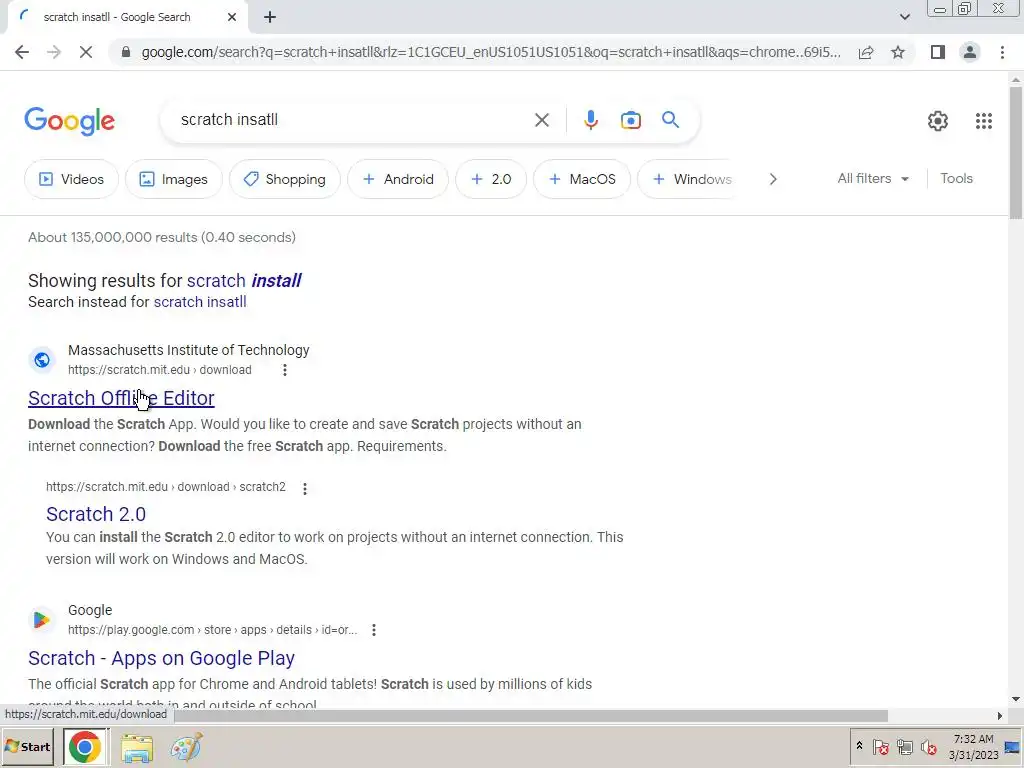1024x768 pixels.
Task: Click the scroll right arrow at bottom
Action: point(1000,716)
